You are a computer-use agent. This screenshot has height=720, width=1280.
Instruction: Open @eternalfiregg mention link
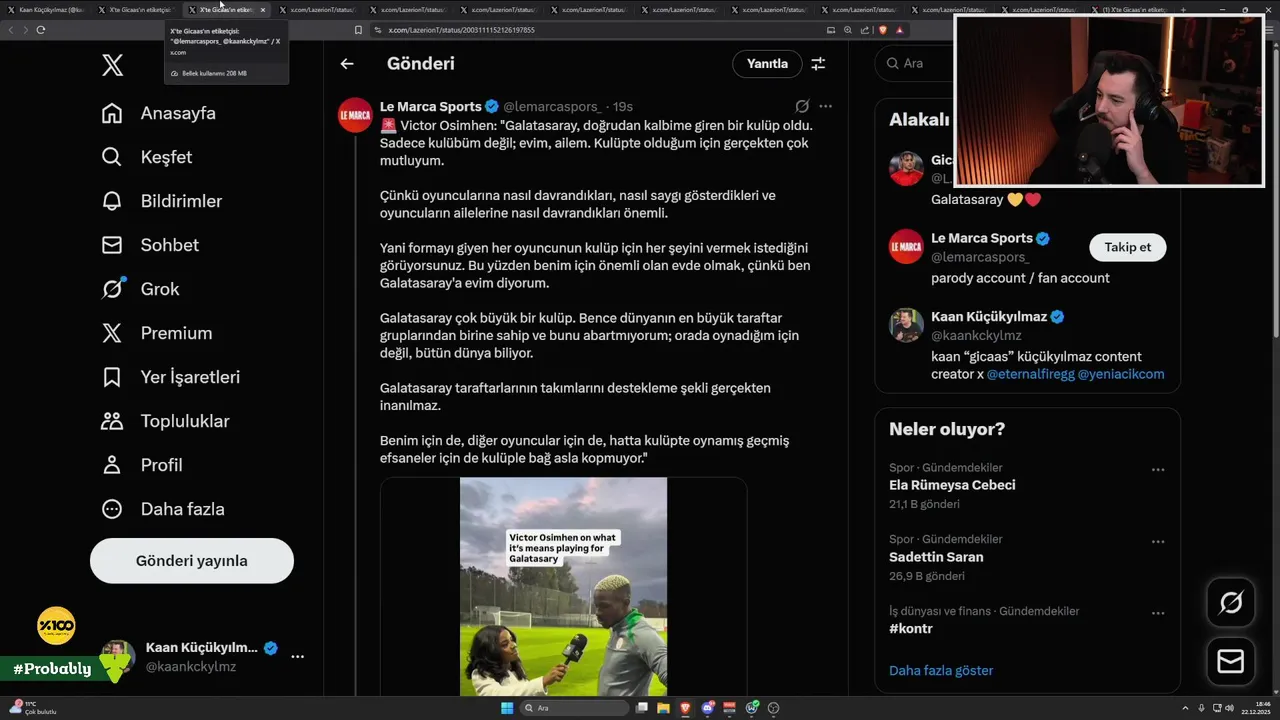click(x=1030, y=374)
